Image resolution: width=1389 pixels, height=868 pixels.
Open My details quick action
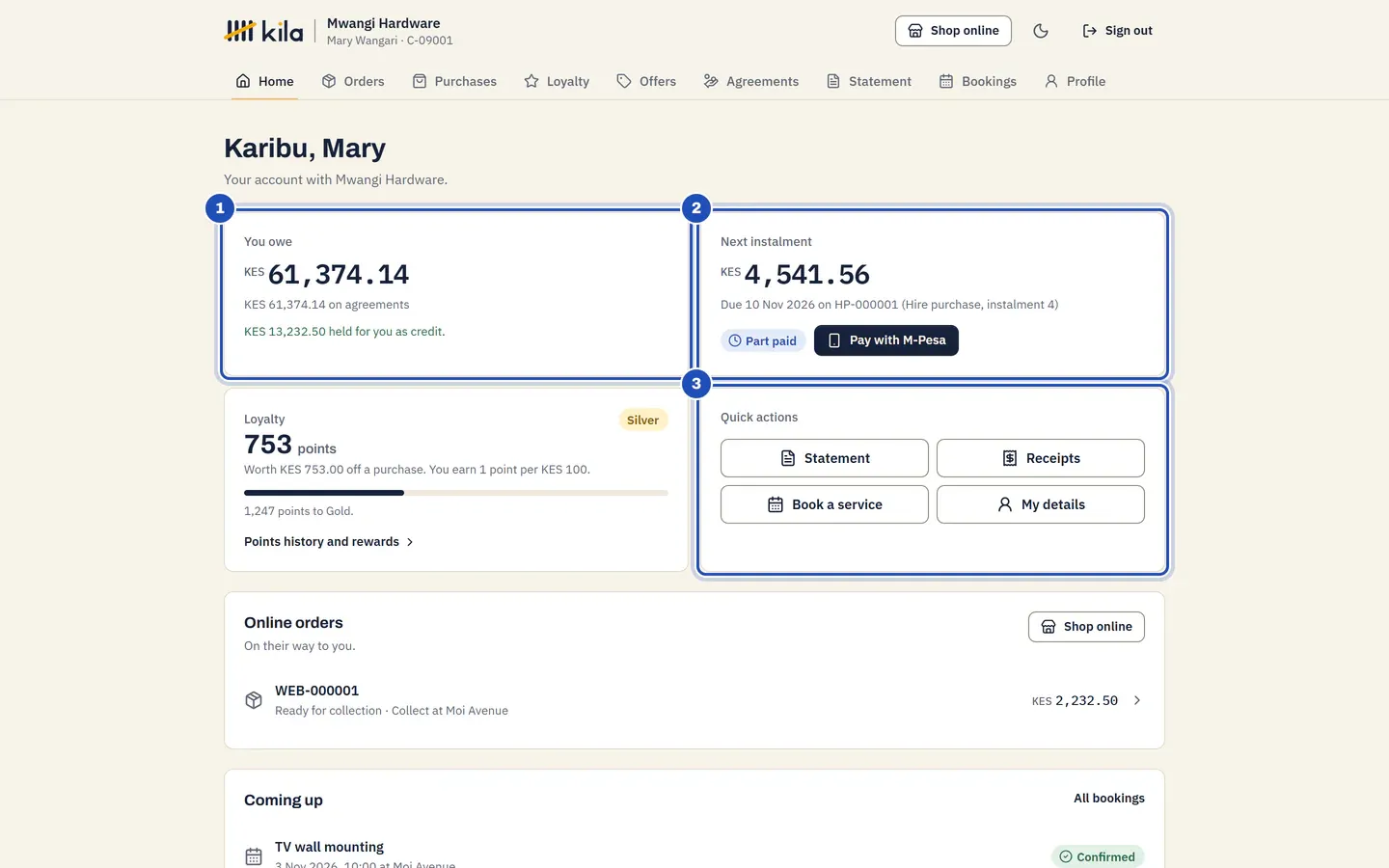[x=1041, y=504]
